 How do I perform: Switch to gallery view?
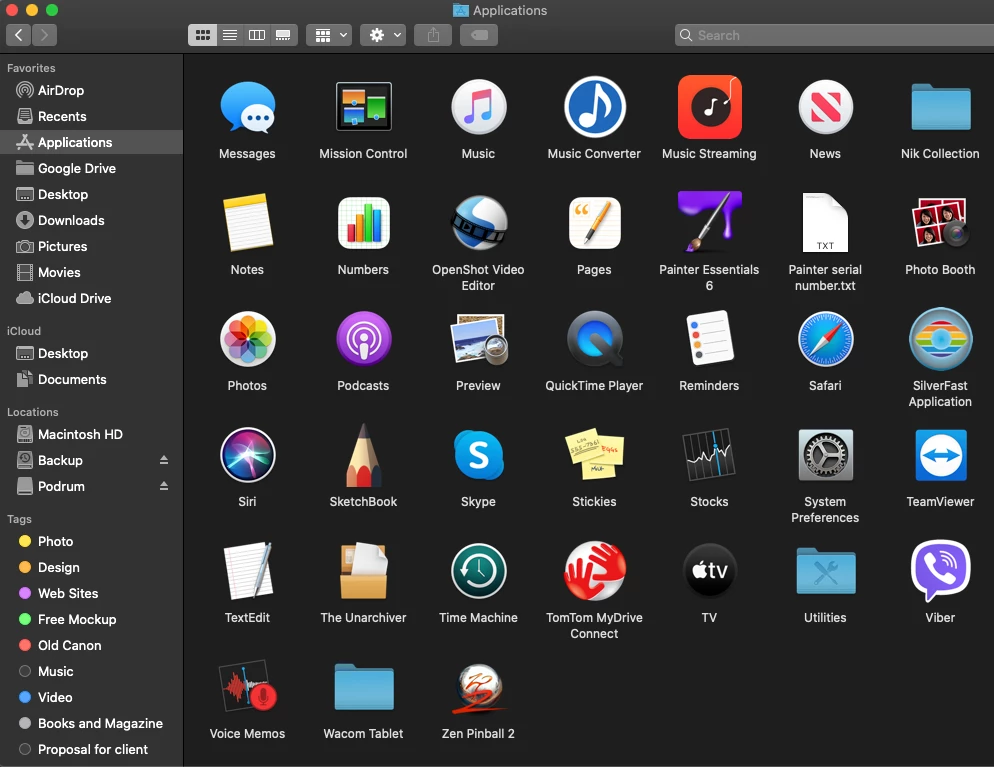(283, 35)
